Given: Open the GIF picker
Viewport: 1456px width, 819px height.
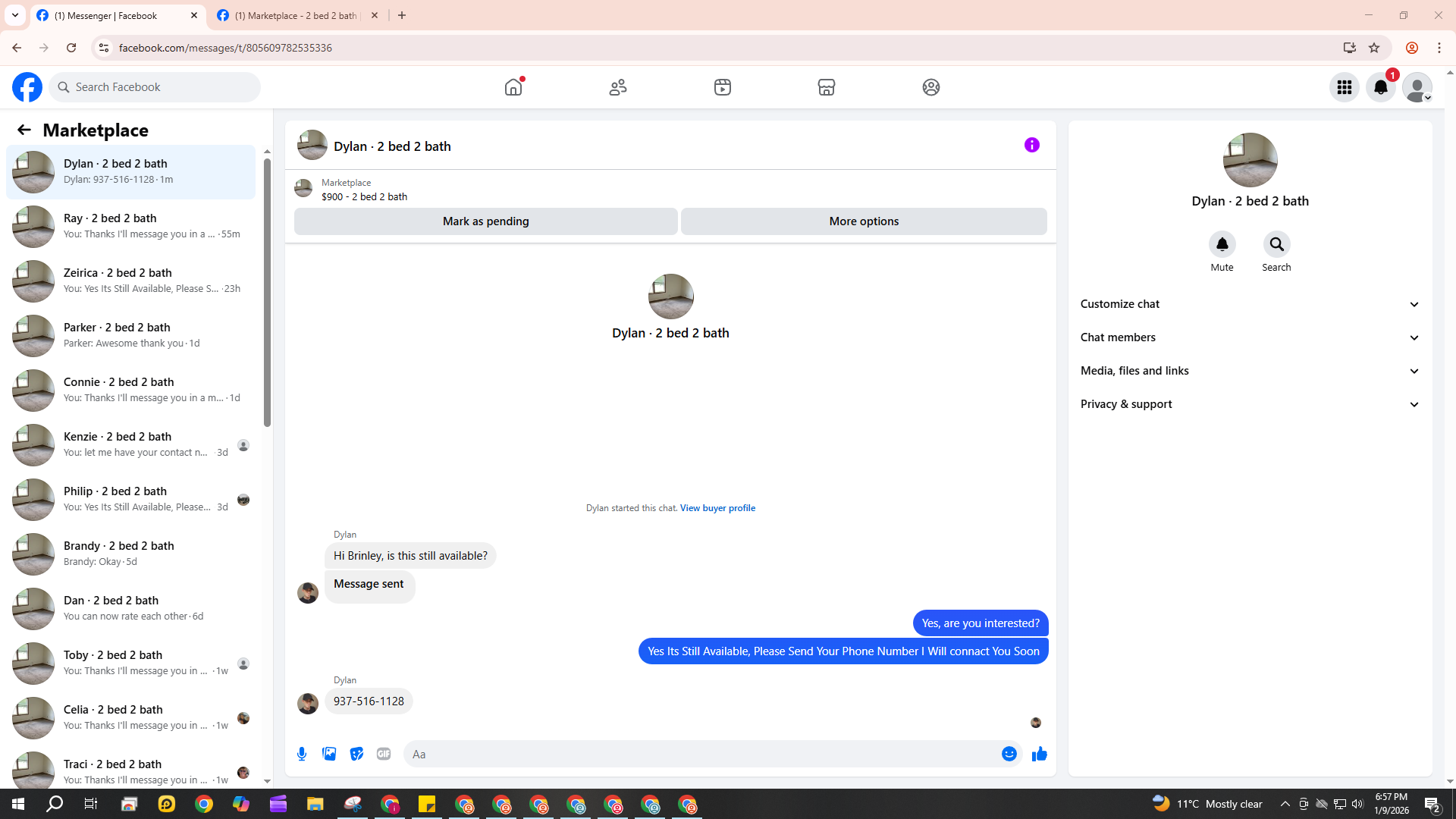Looking at the screenshot, I should tap(384, 754).
